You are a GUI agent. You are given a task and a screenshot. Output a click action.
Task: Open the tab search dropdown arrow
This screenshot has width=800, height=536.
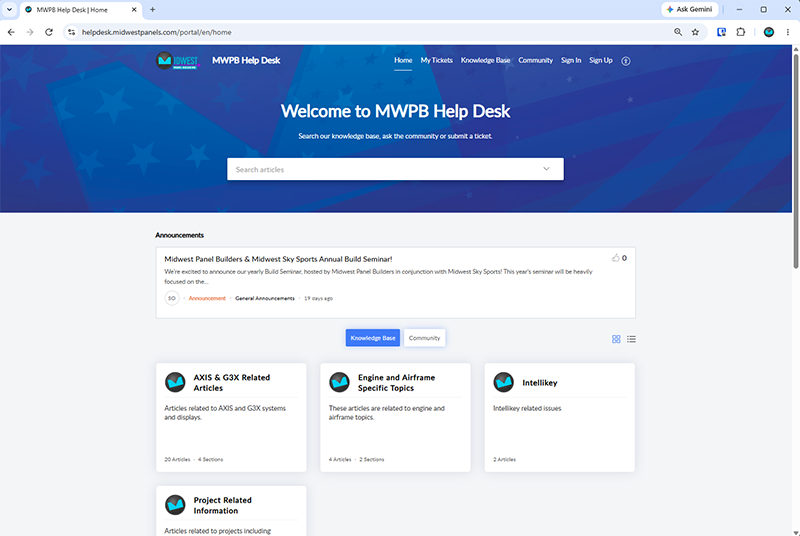(x=9, y=10)
